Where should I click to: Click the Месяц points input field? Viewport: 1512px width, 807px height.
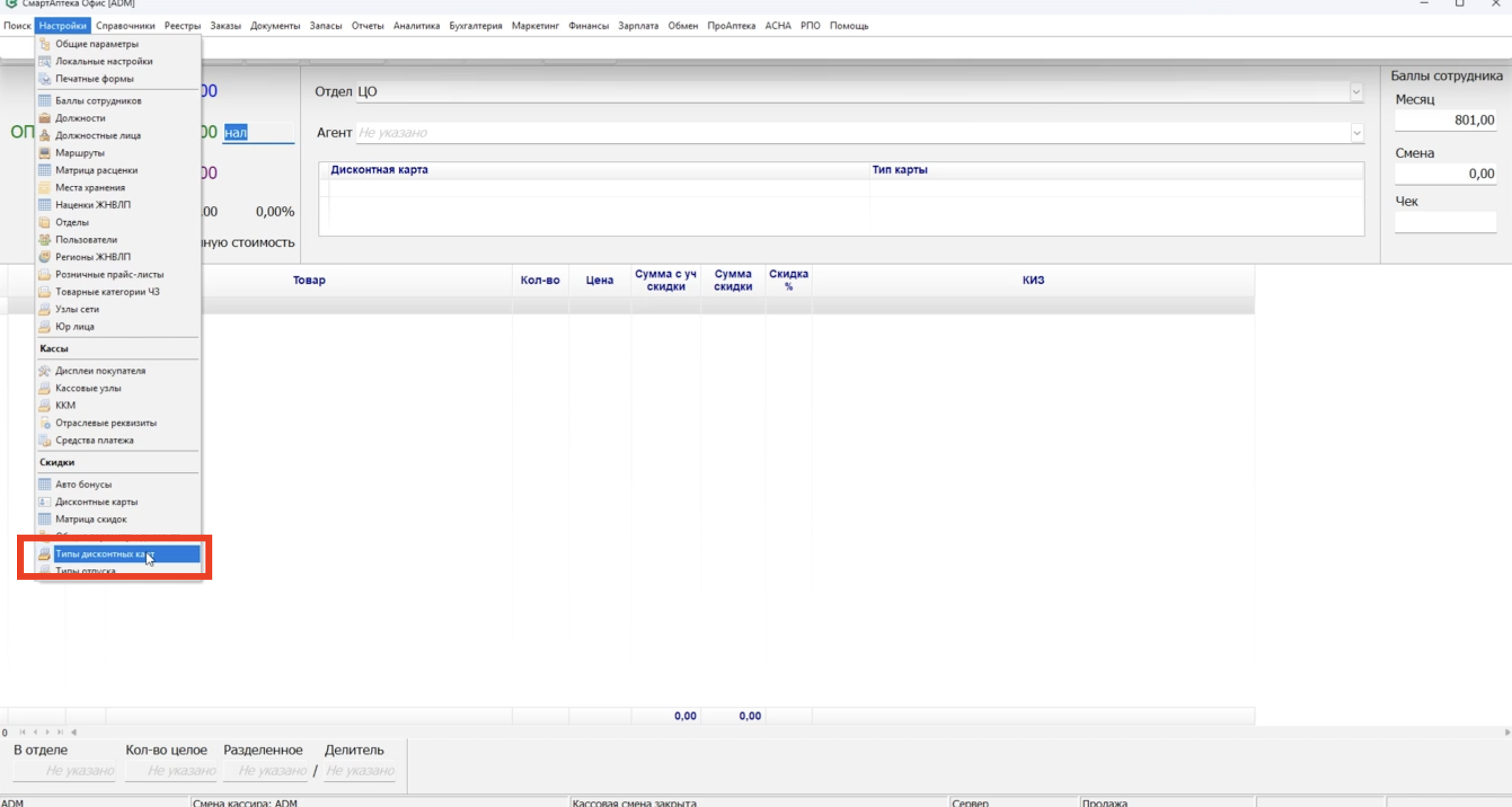1445,120
